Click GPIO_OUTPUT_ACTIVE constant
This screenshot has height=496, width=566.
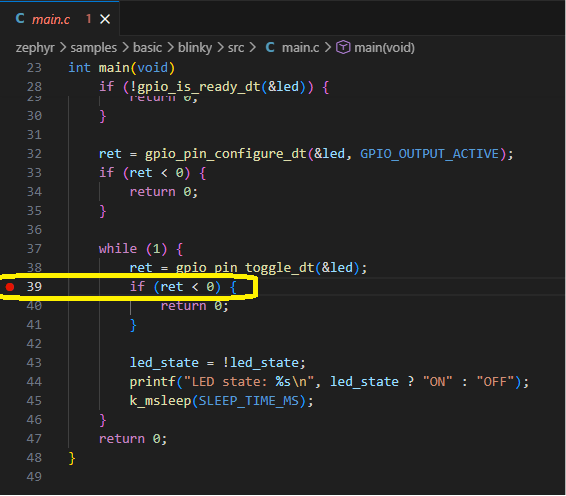[430, 154]
